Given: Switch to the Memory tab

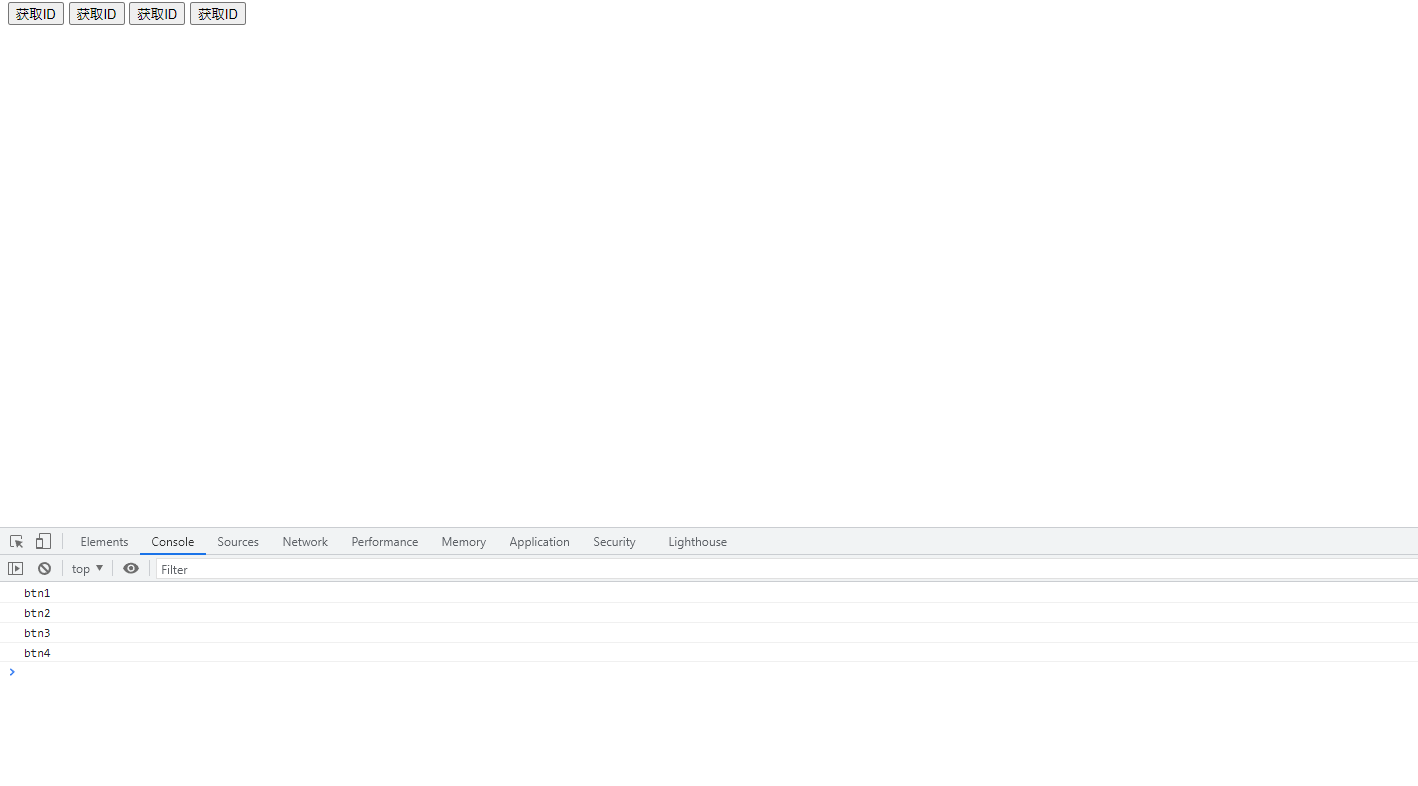Looking at the screenshot, I should click(464, 541).
